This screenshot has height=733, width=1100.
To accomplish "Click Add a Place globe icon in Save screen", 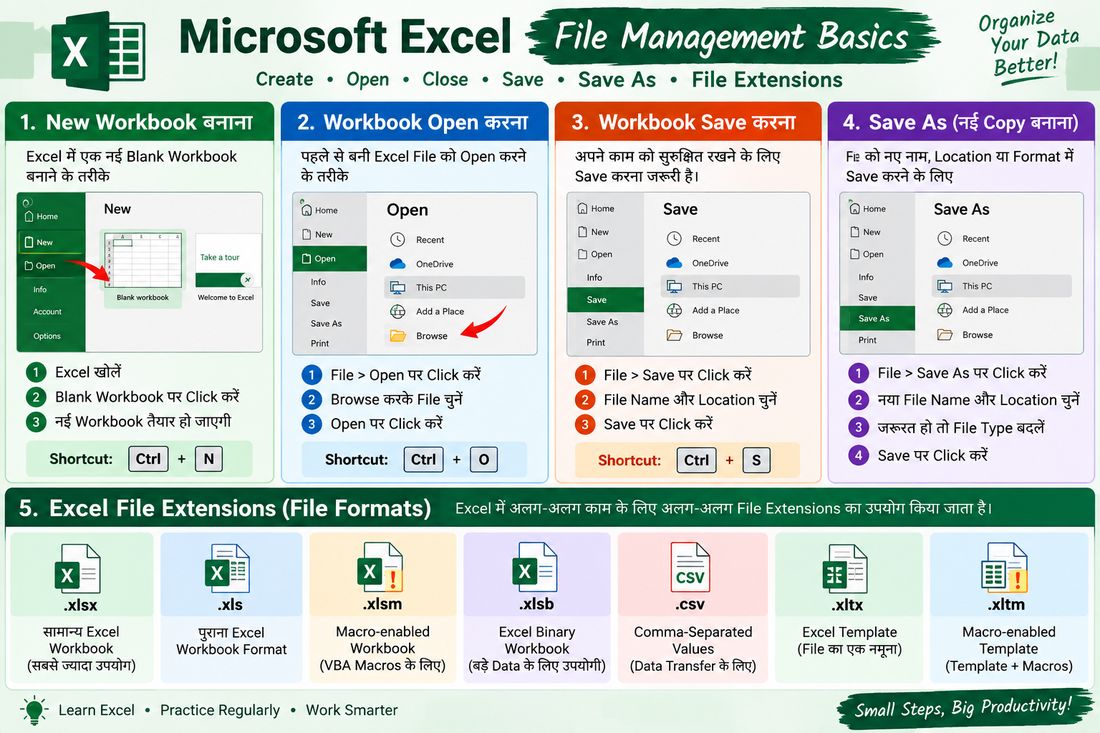I will coord(674,310).
